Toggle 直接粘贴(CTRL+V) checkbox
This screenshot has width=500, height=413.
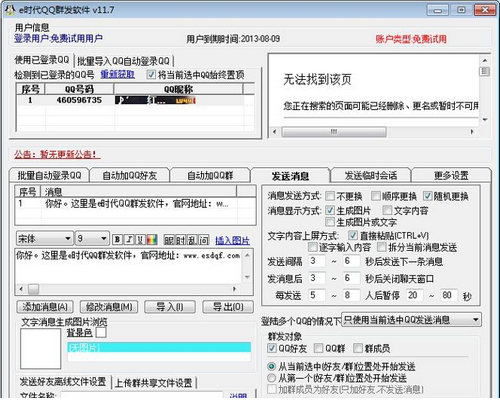coord(353,235)
